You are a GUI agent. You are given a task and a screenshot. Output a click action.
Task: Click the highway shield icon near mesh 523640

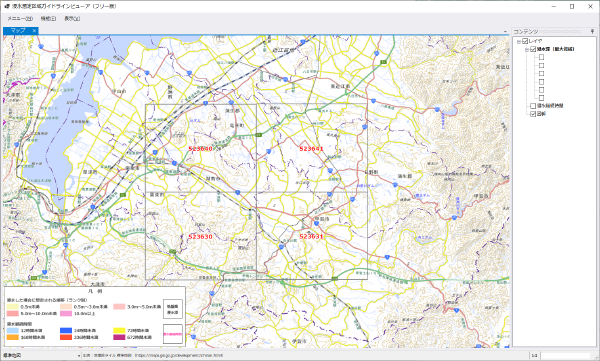pyautogui.click(x=259, y=135)
